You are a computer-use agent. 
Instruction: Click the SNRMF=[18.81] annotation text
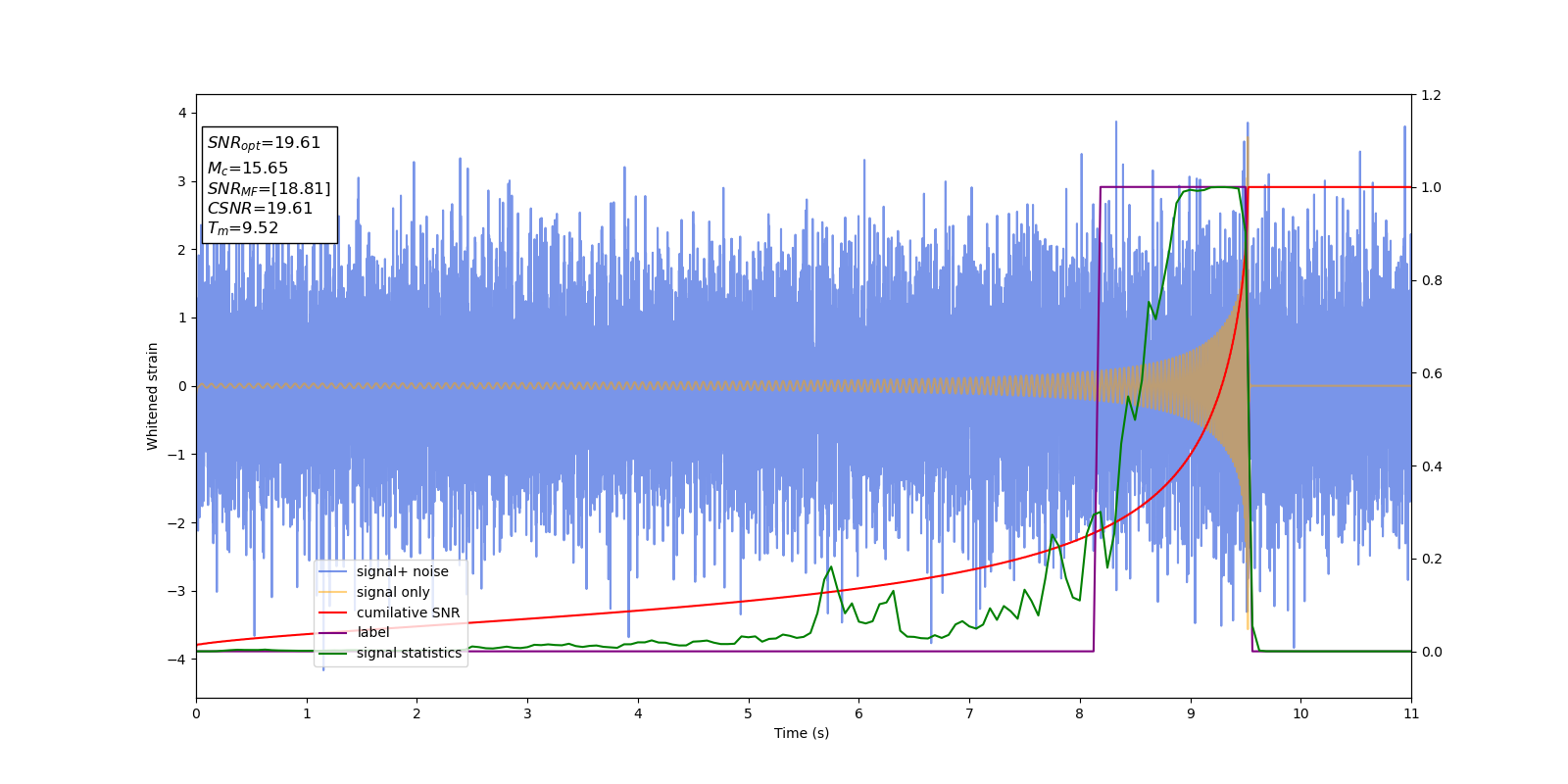pos(269,188)
